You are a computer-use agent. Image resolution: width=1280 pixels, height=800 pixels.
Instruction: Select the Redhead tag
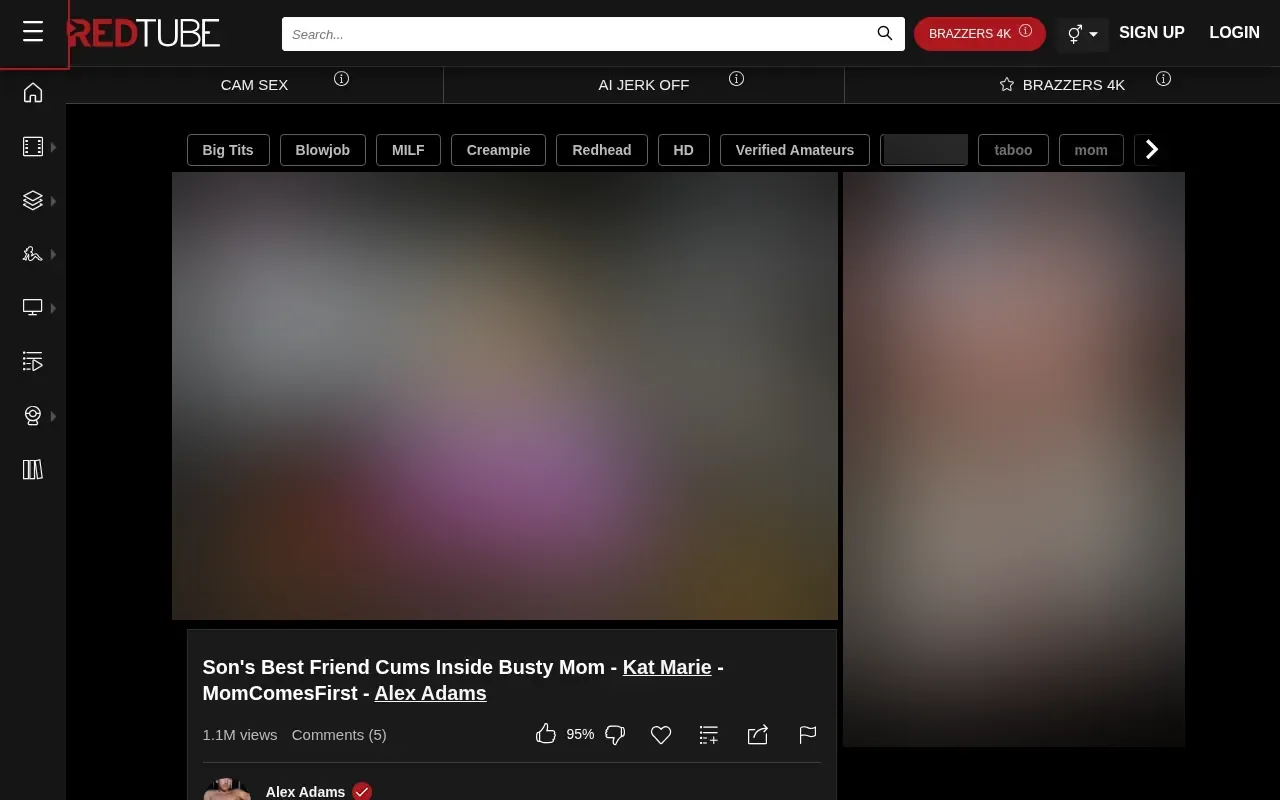(x=602, y=150)
